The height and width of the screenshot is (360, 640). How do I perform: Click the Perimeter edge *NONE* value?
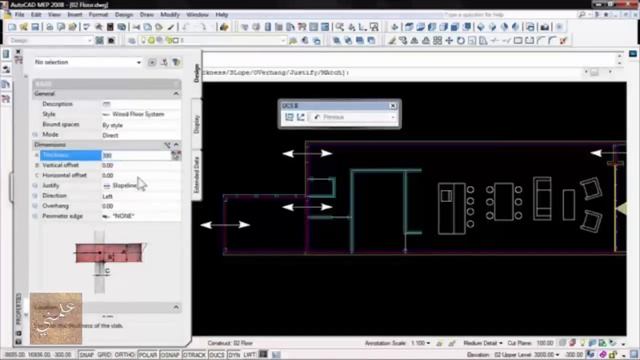tap(123, 216)
